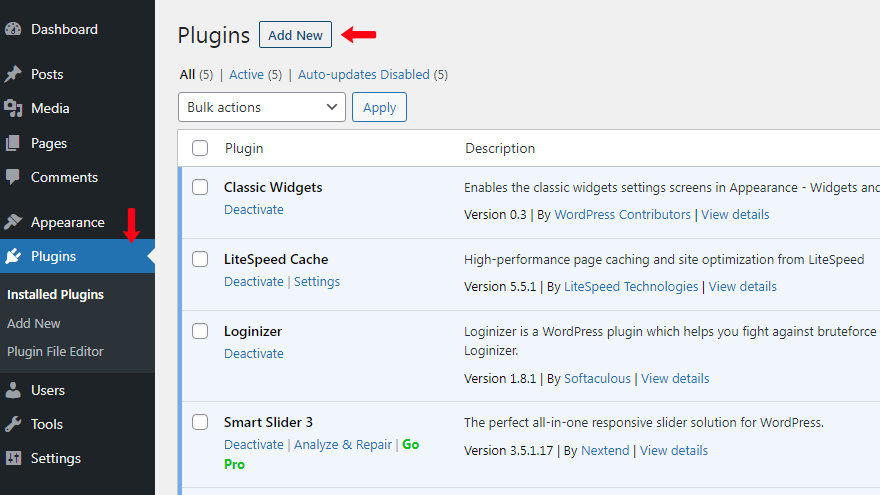
Task: Click the Tools wrench icon
Action: [x=13, y=425]
